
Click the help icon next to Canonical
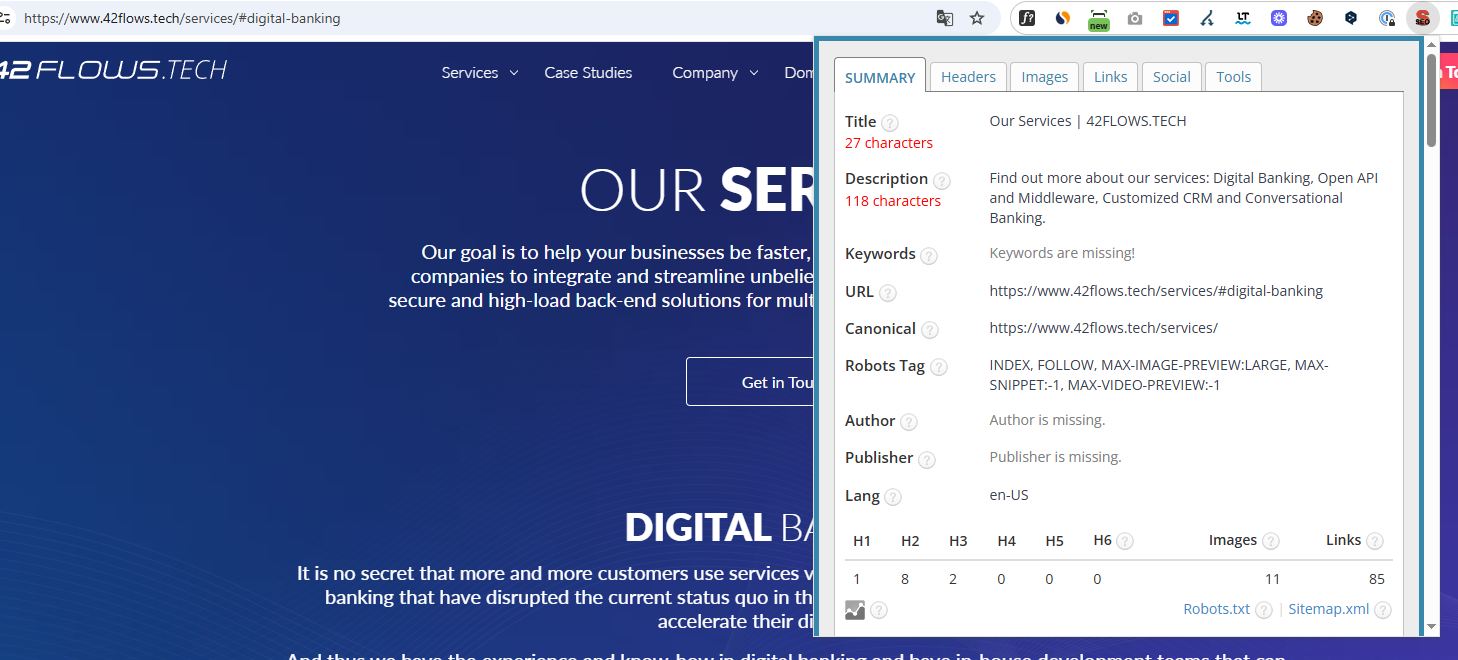930,330
